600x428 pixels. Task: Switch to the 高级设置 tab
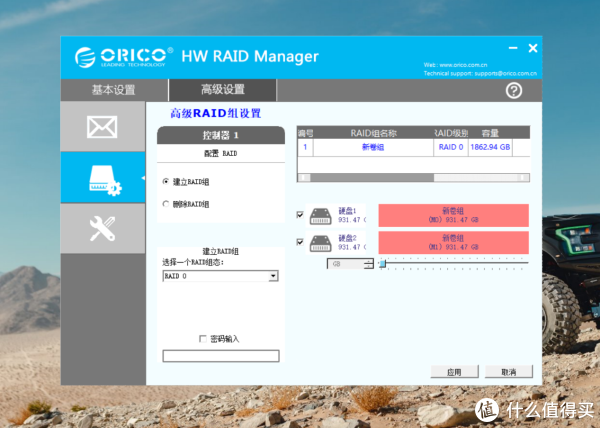click(x=222, y=90)
